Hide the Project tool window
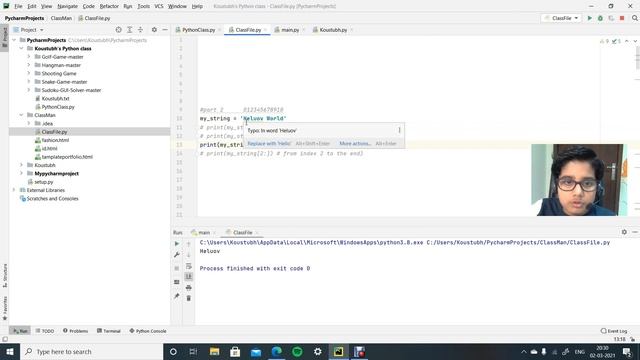 click(x=165, y=30)
